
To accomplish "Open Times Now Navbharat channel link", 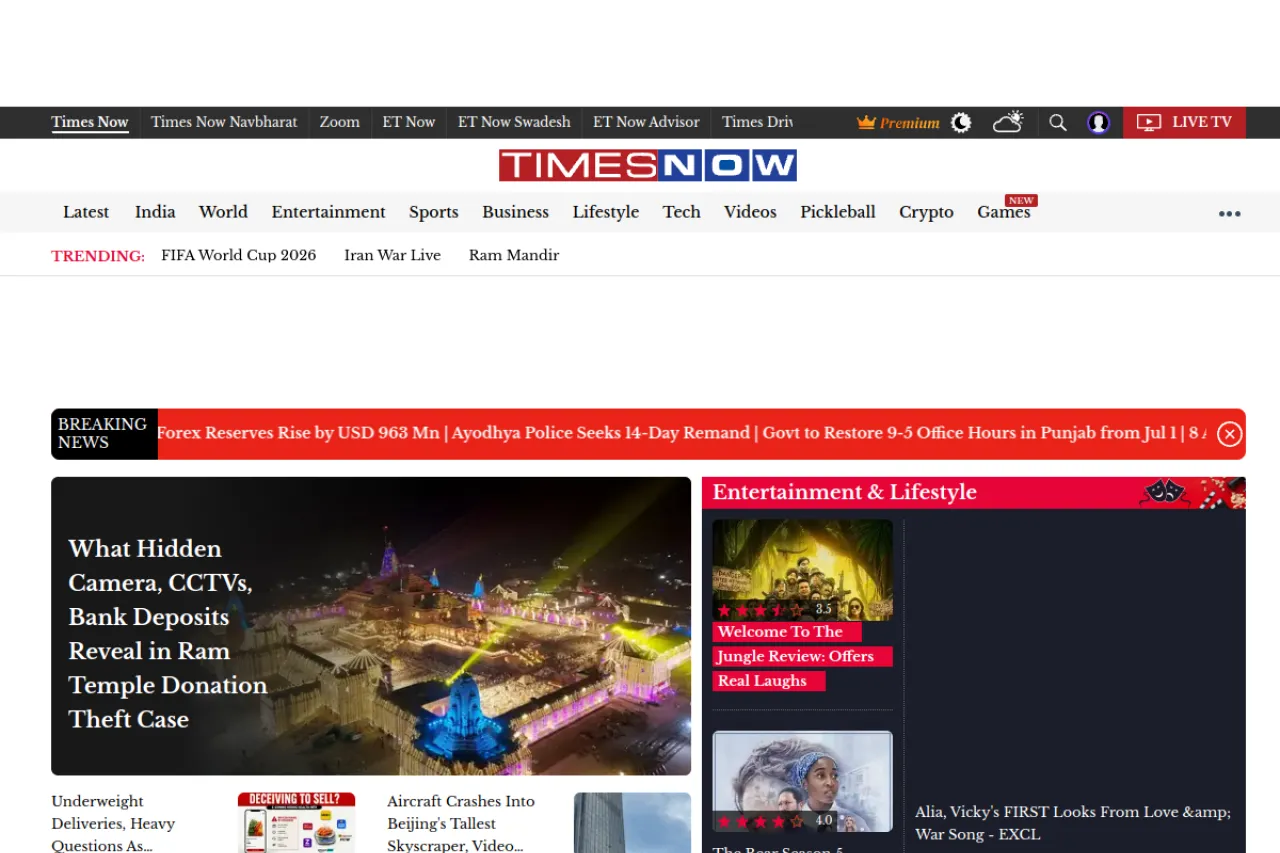I will click(224, 122).
